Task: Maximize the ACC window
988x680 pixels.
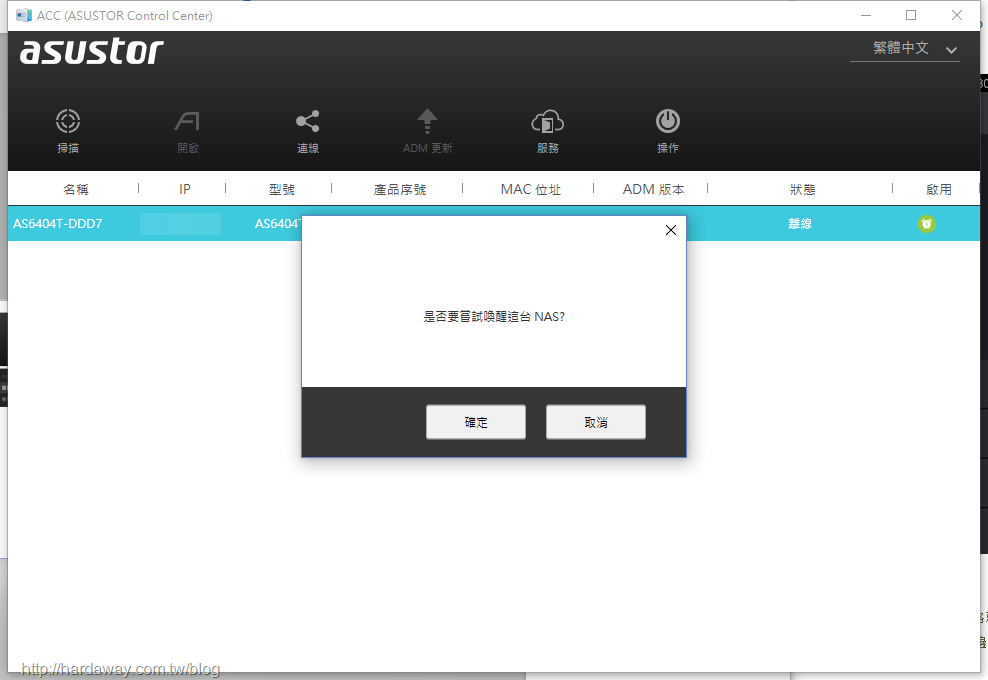Action: [911, 15]
